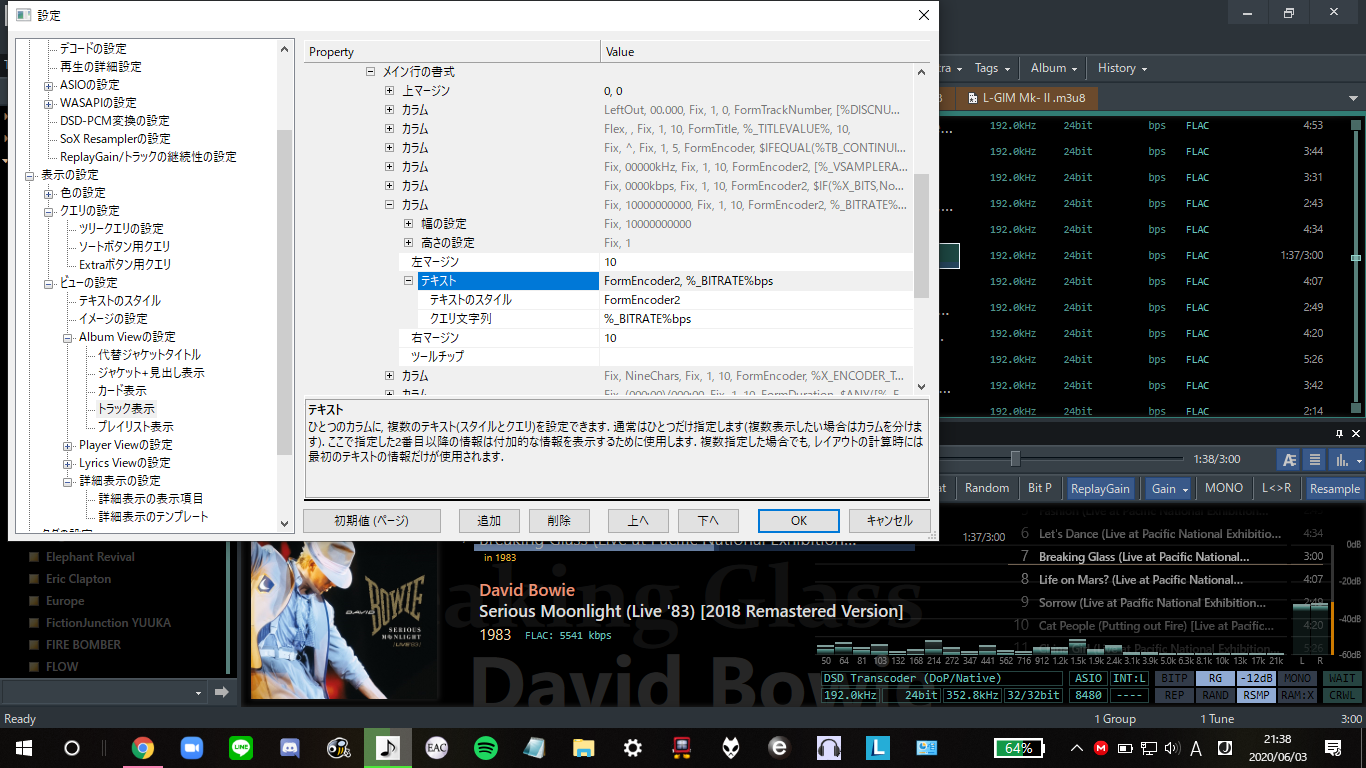Enable the MONO playback toggle
This screenshot has height=768, width=1366.
[1224, 488]
